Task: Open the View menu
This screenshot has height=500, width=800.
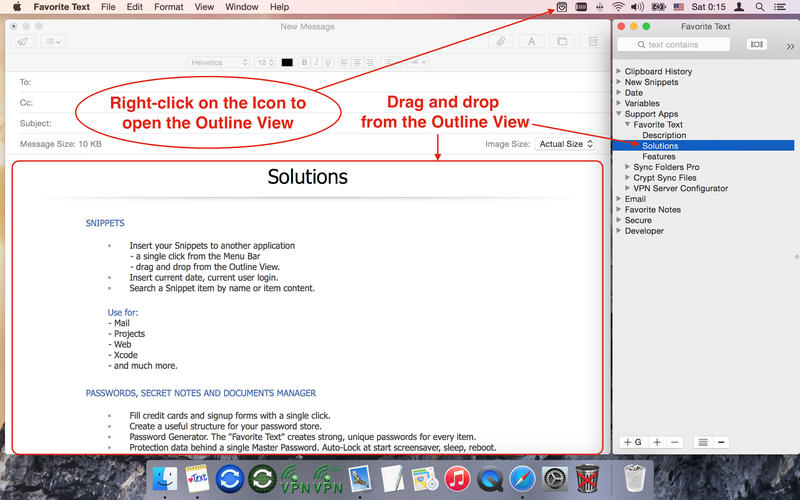Action: 204,7
